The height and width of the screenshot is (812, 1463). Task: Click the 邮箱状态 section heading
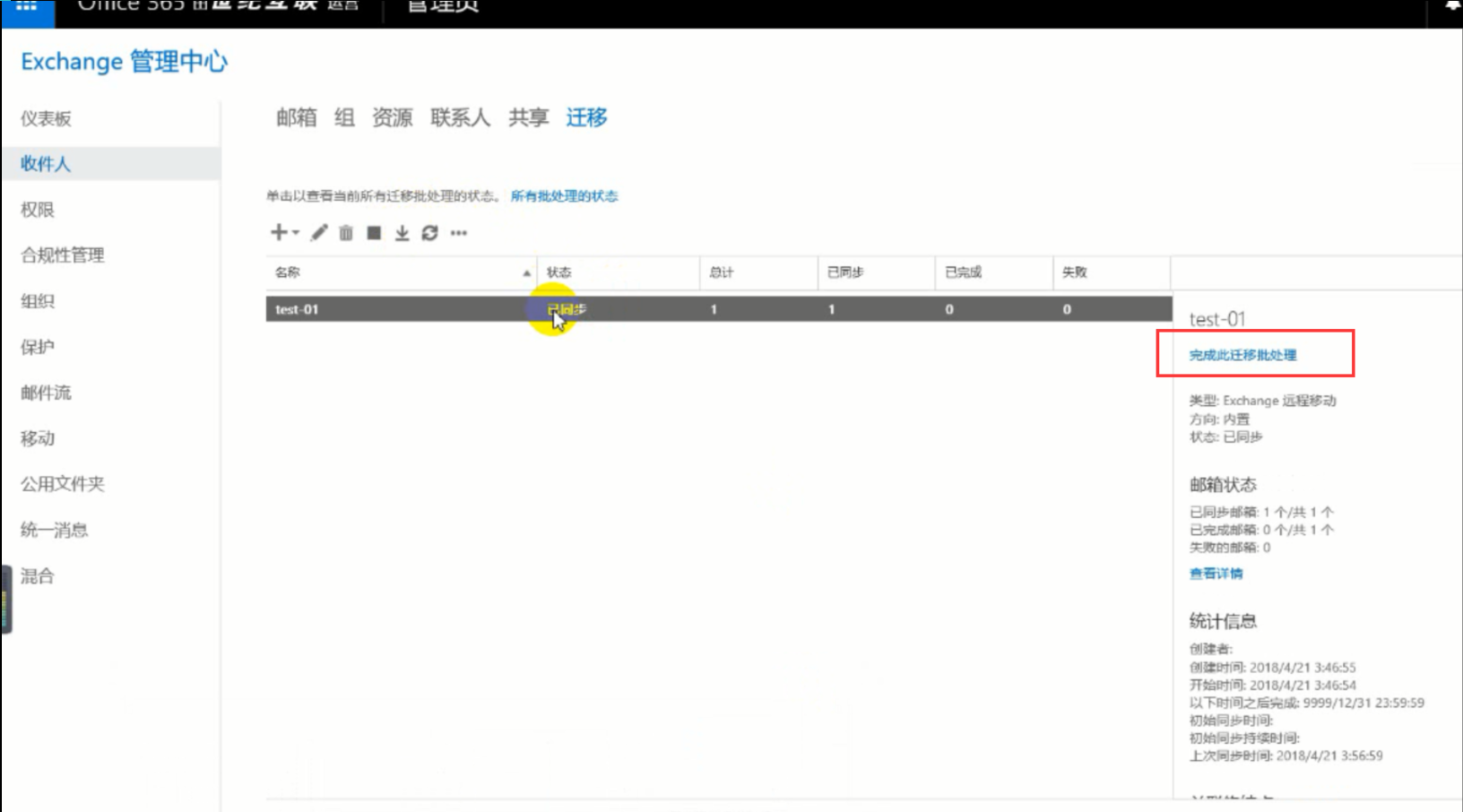coord(1223,485)
